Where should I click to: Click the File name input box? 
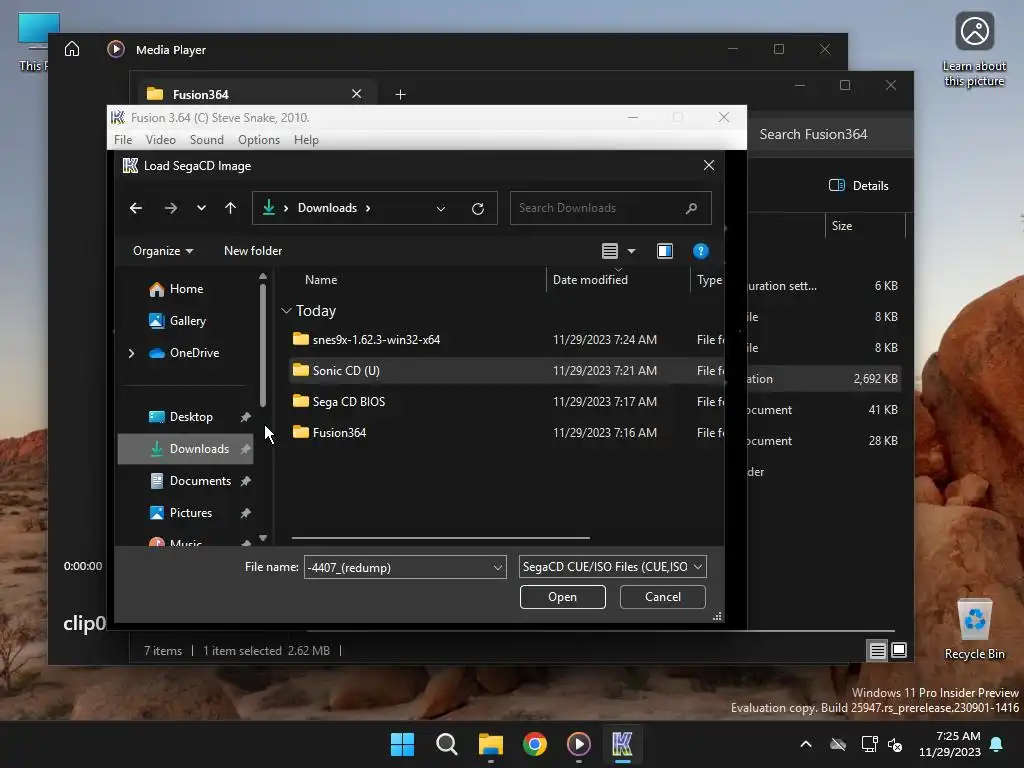pos(397,567)
